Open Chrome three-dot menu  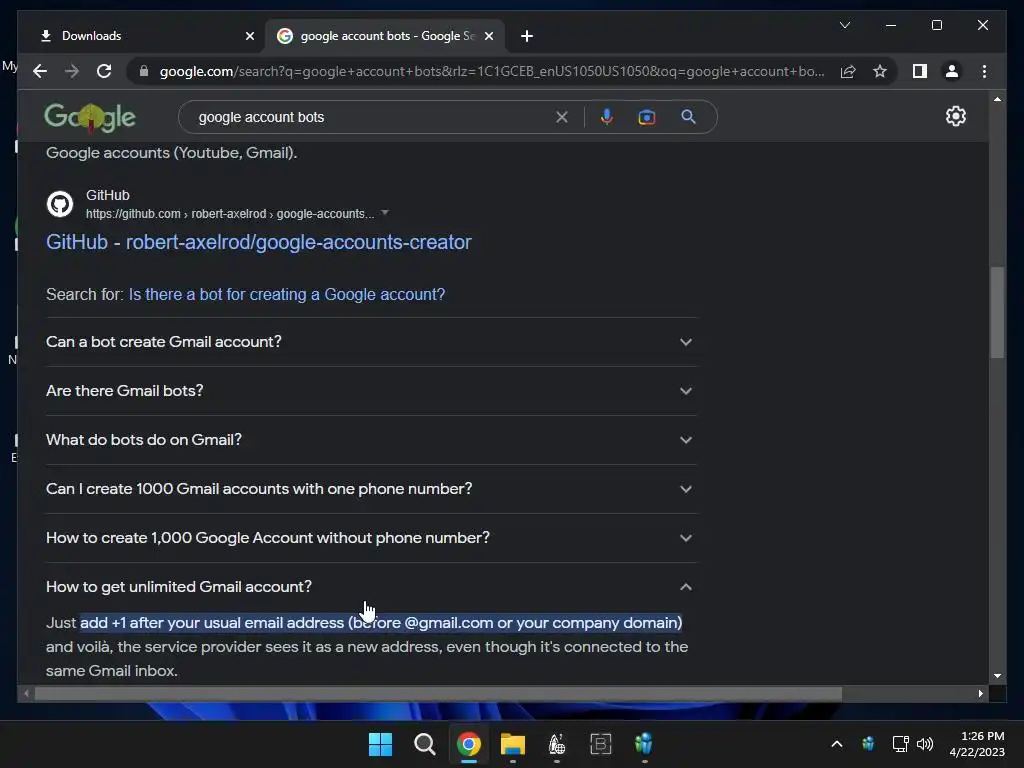tap(984, 71)
